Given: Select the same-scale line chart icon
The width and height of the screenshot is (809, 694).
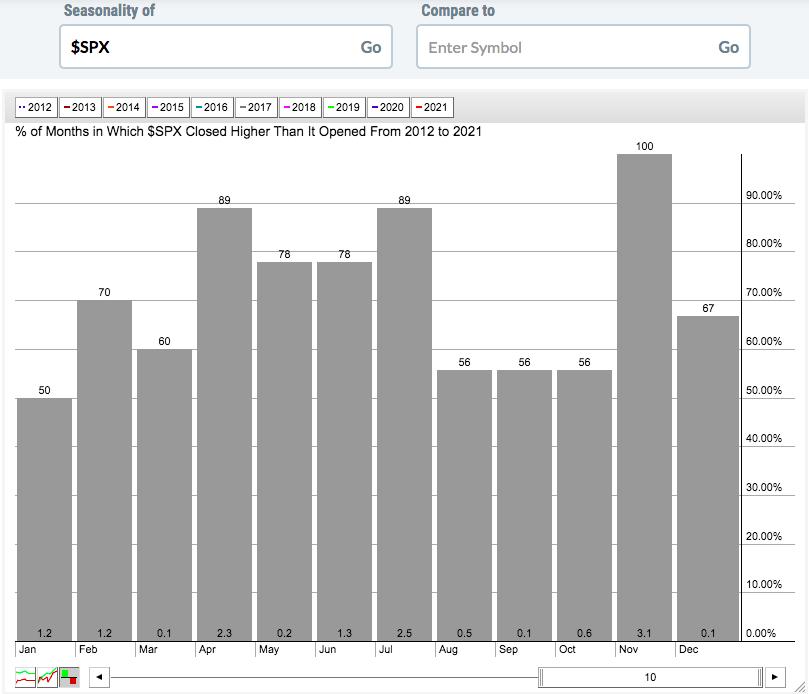Looking at the screenshot, I should click(47, 677).
